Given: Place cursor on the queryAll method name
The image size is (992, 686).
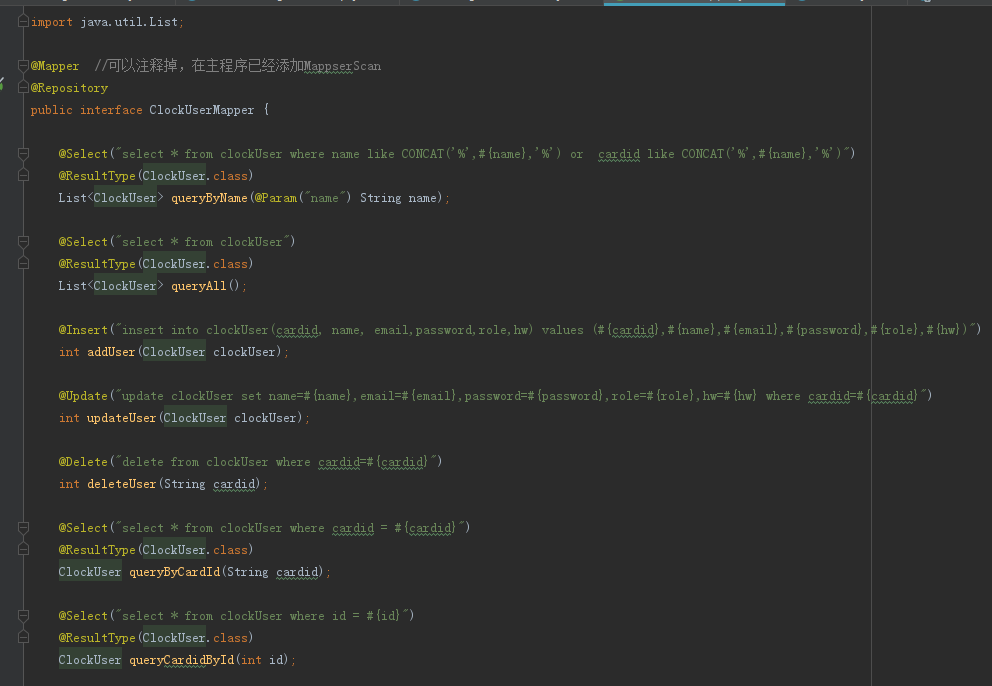Looking at the screenshot, I should [199, 286].
